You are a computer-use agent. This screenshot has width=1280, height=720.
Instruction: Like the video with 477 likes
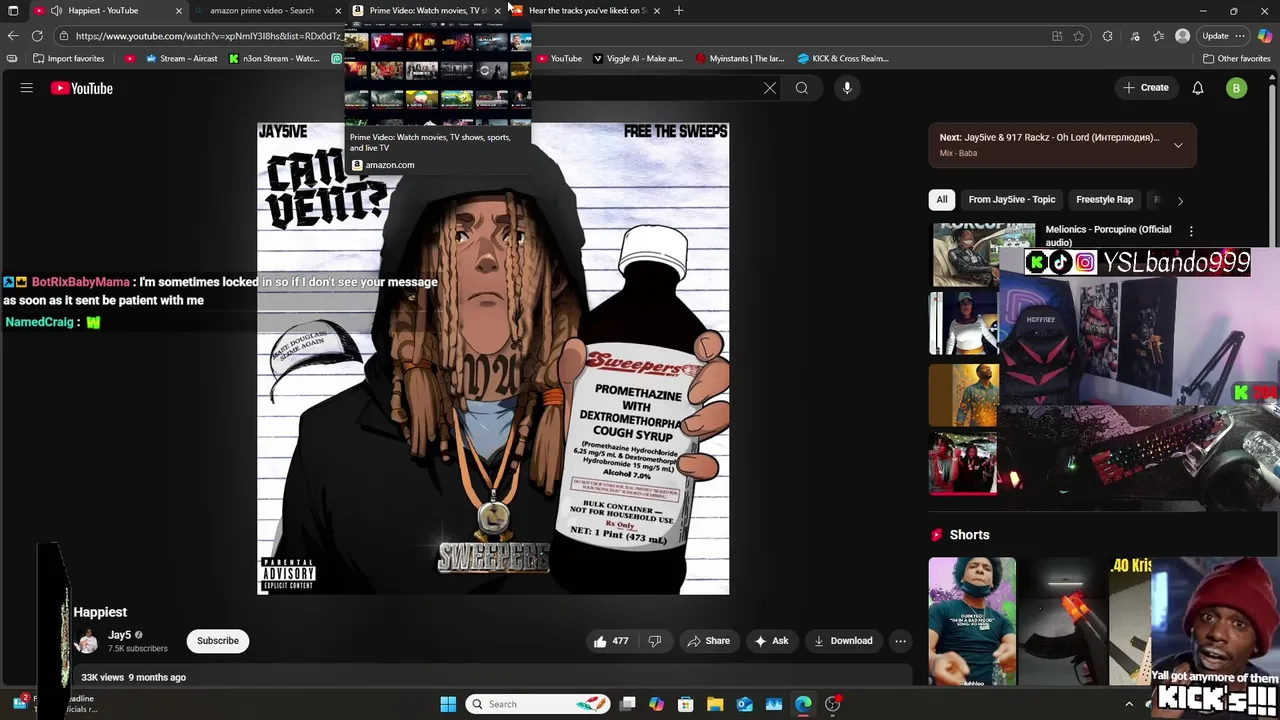611,641
